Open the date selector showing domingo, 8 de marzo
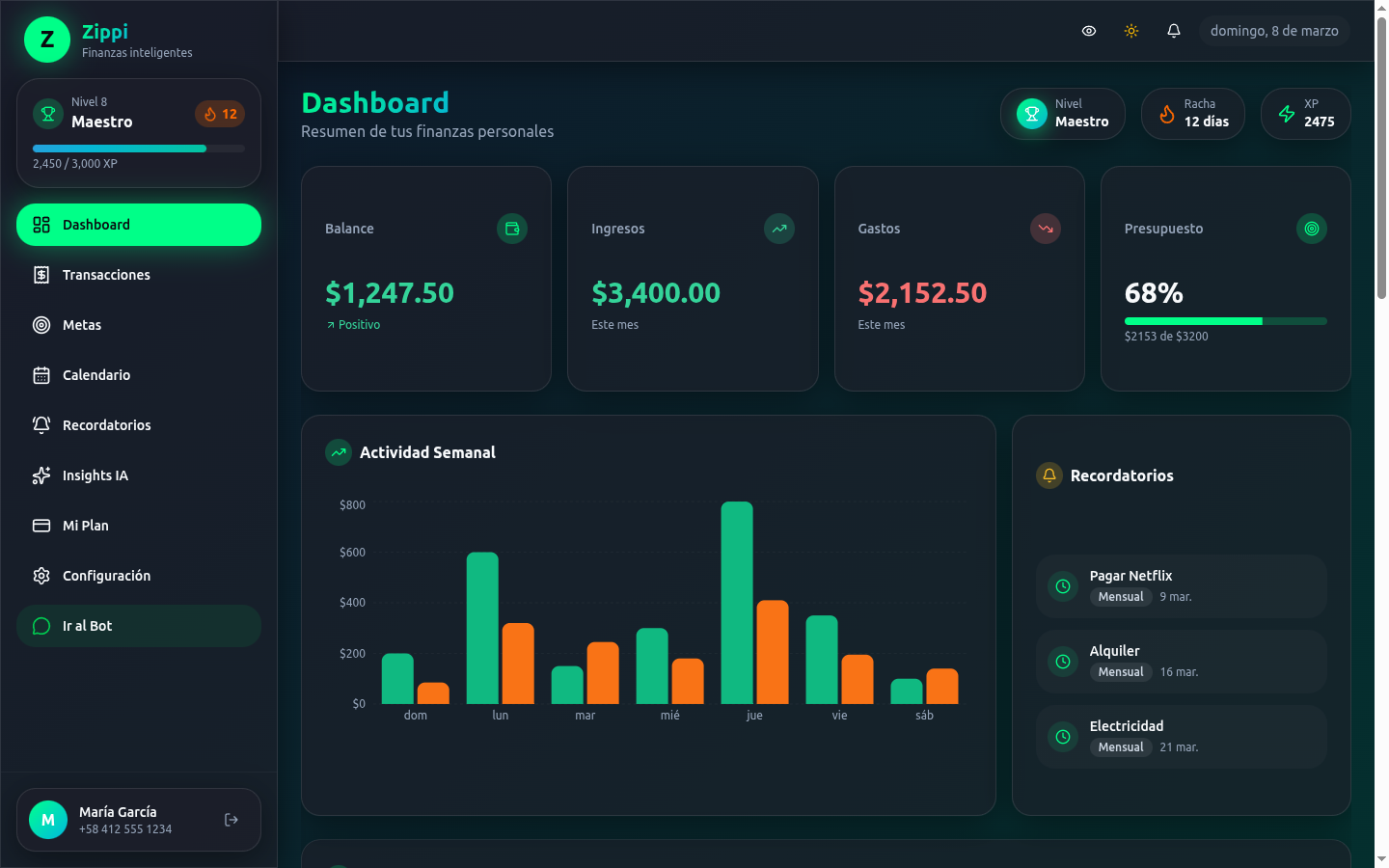This screenshot has height=868, width=1389. coord(1275,30)
